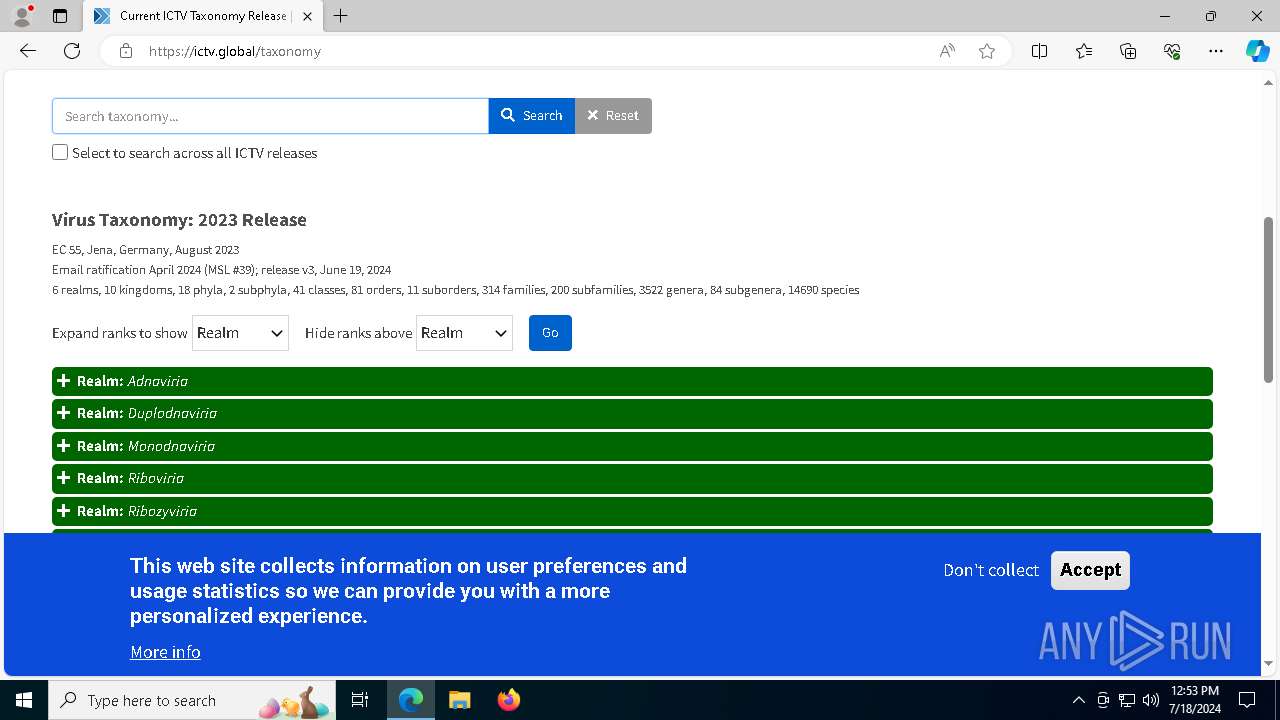Activate Read aloud icon
Image resolution: width=1280 pixels, height=720 pixels.
point(947,51)
